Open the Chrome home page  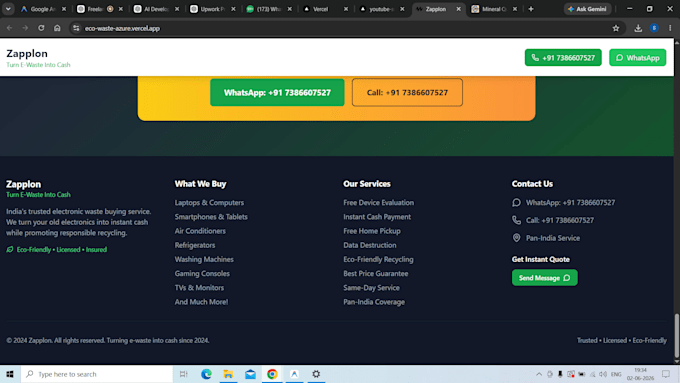pyautogui.click(x=57, y=28)
